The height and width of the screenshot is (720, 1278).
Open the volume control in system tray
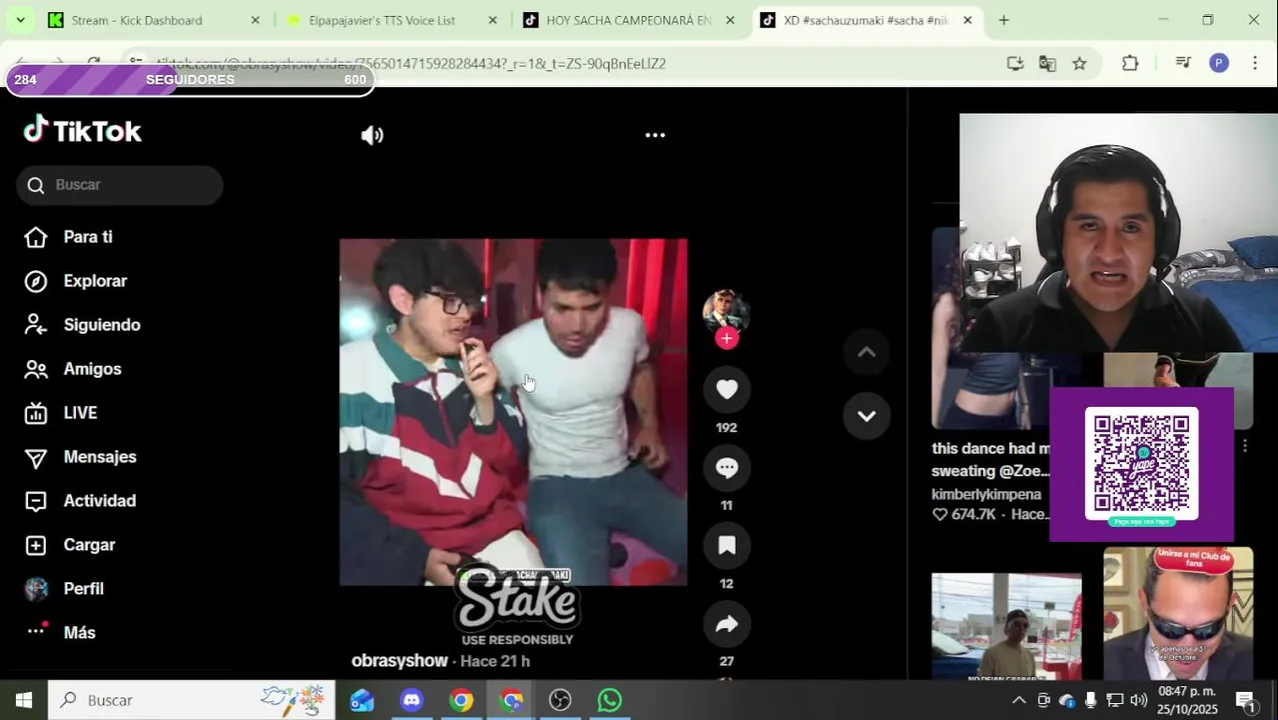click(1138, 700)
